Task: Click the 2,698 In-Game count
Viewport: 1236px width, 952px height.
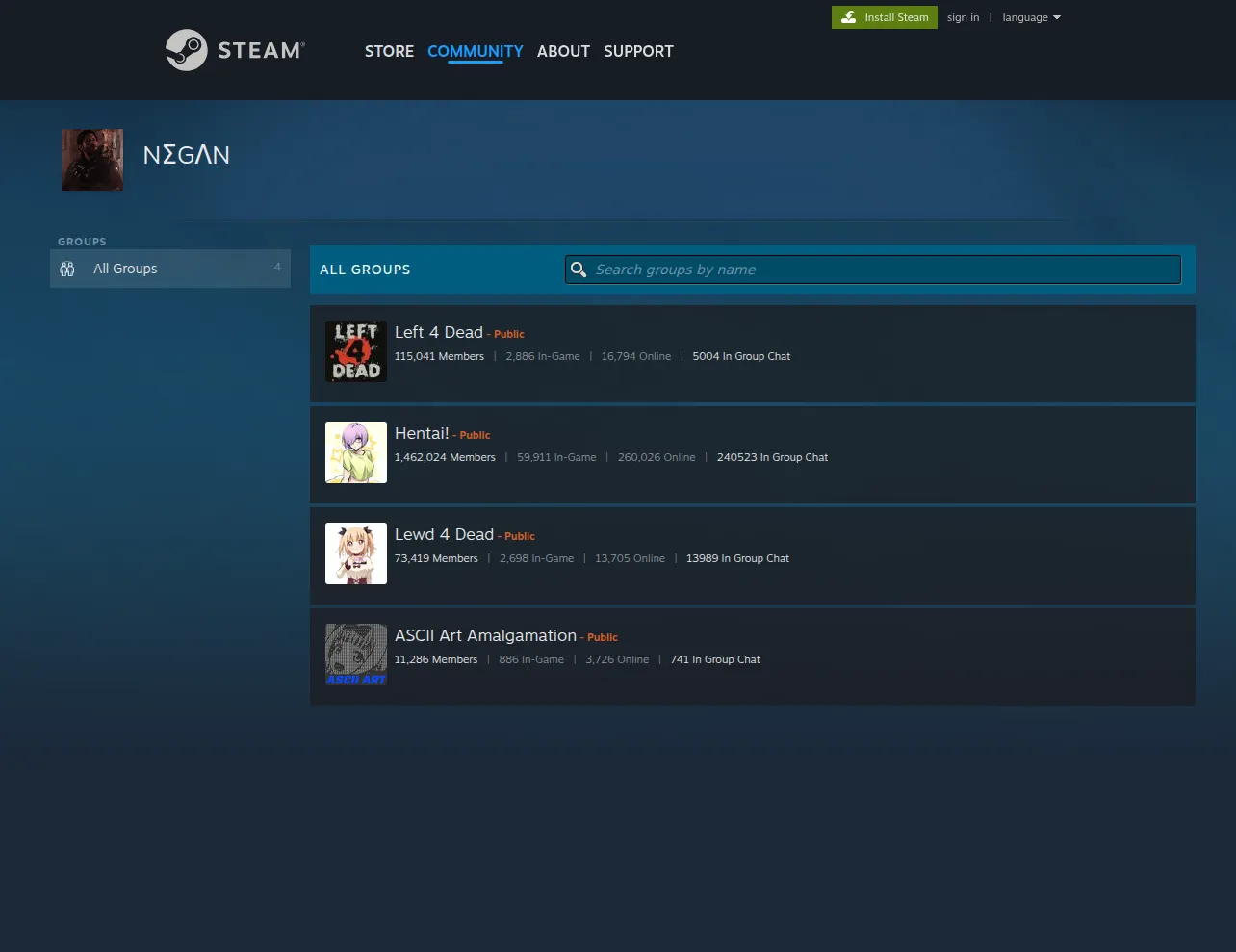Action: click(x=536, y=558)
